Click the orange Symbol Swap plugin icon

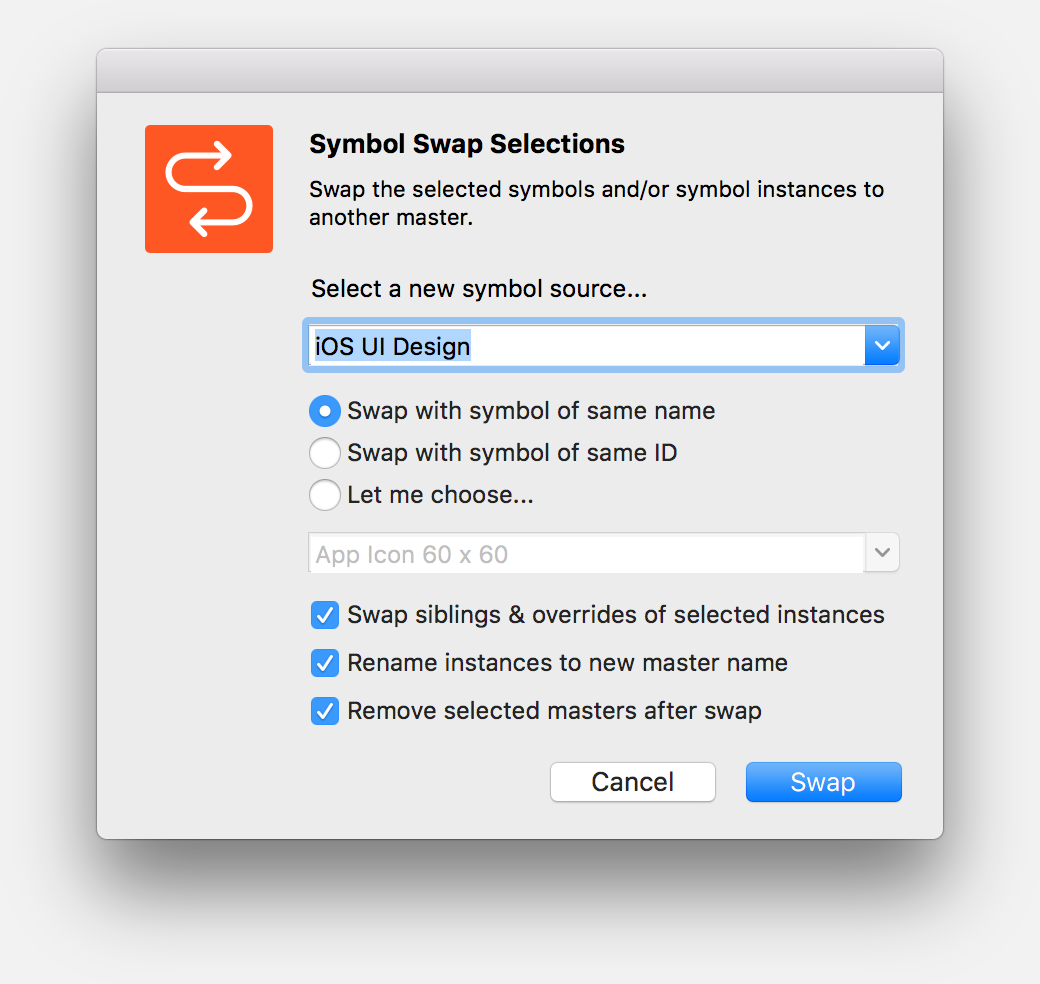click(x=209, y=189)
